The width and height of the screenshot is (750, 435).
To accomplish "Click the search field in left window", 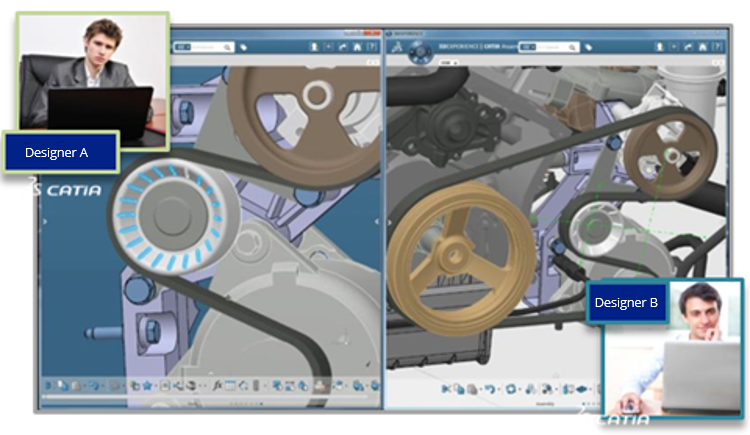I will 208,46.
